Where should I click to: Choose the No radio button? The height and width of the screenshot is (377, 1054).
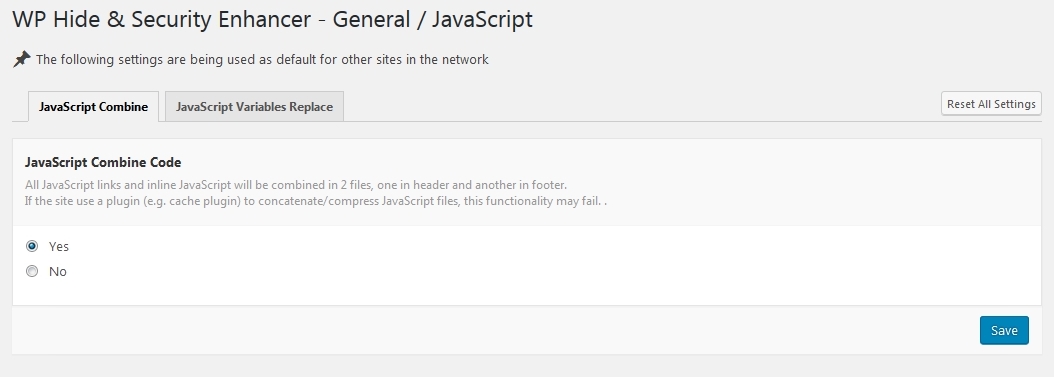click(x=32, y=271)
